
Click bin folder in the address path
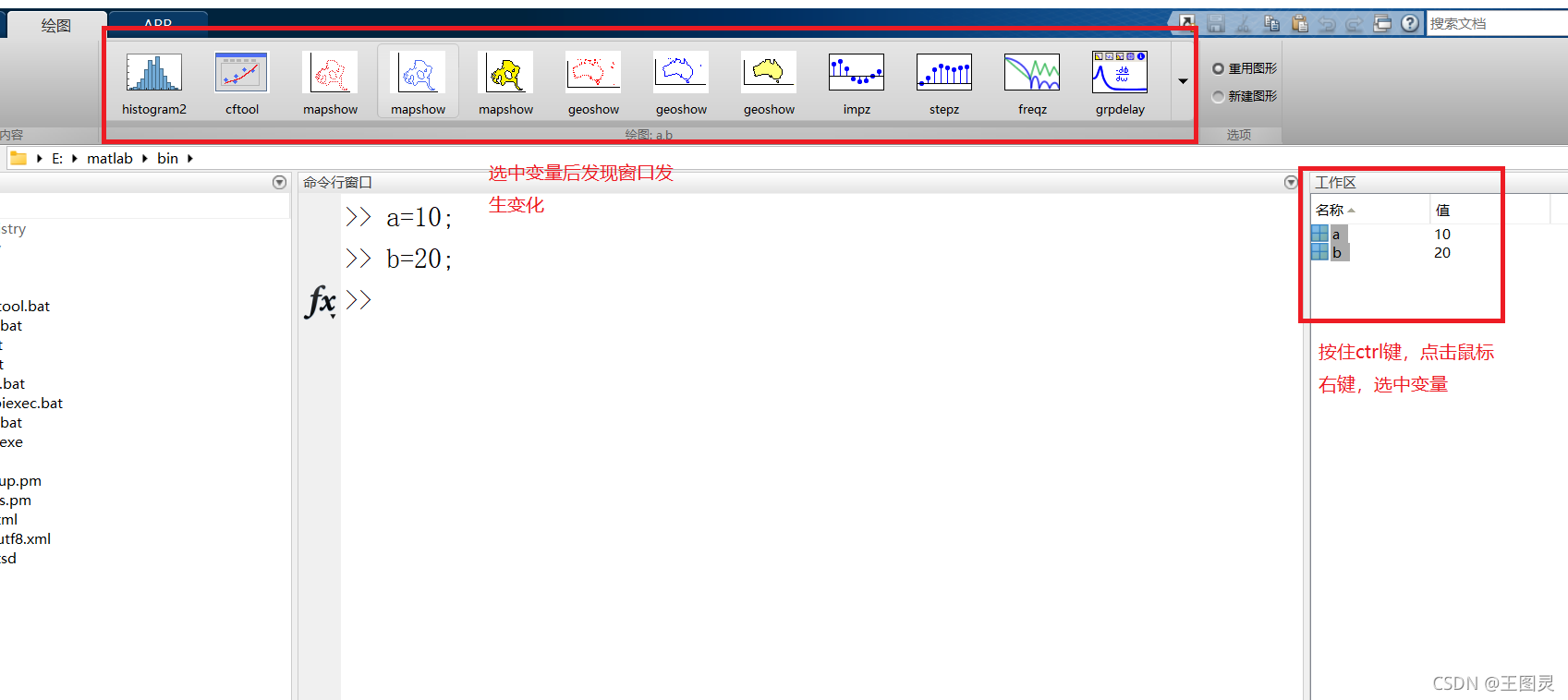point(167,159)
